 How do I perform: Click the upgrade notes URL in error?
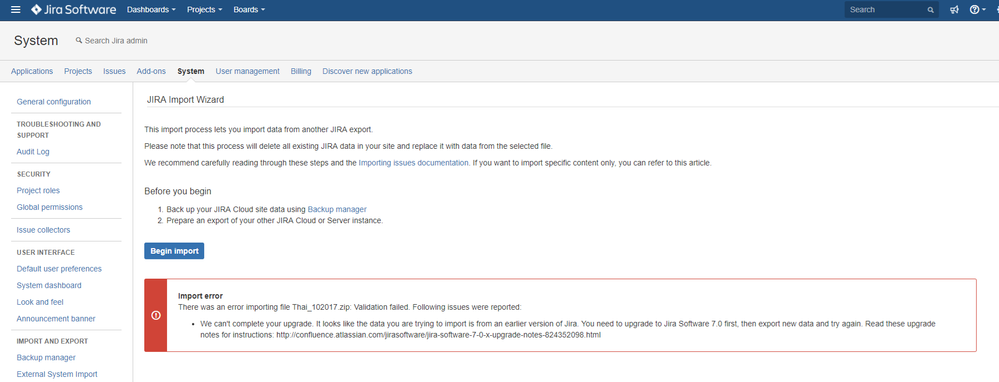click(439, 335)
